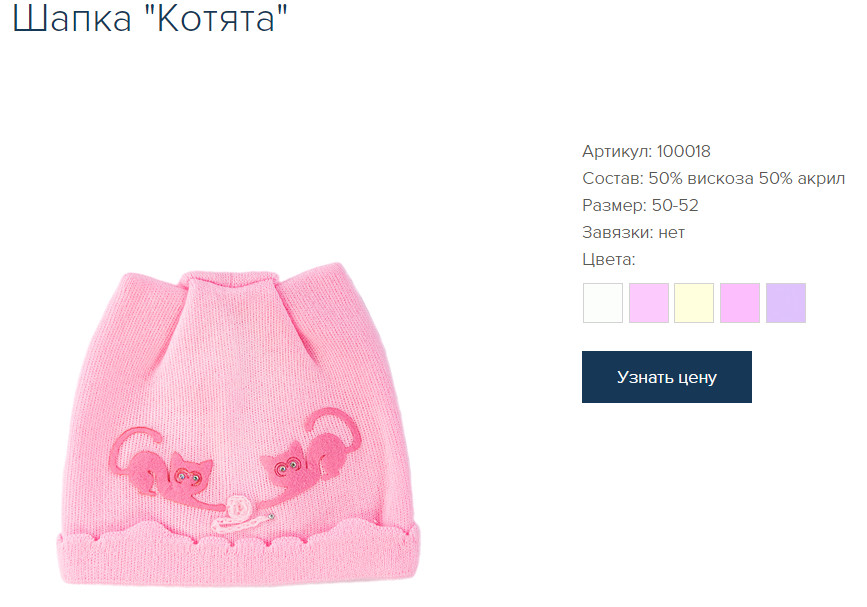Screen dimensions: 867x607
Task: Pick the pale yellow color swatch
Action: (694, 302)
